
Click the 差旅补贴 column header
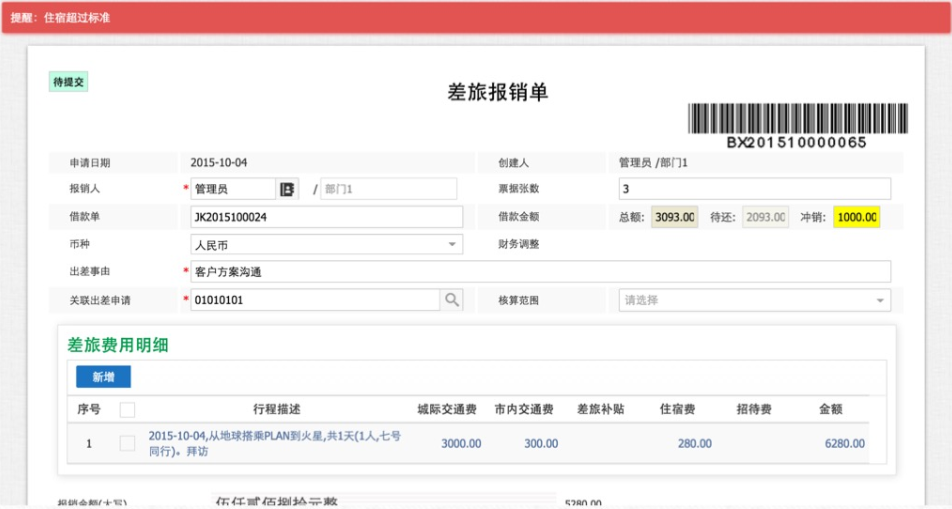600,409
